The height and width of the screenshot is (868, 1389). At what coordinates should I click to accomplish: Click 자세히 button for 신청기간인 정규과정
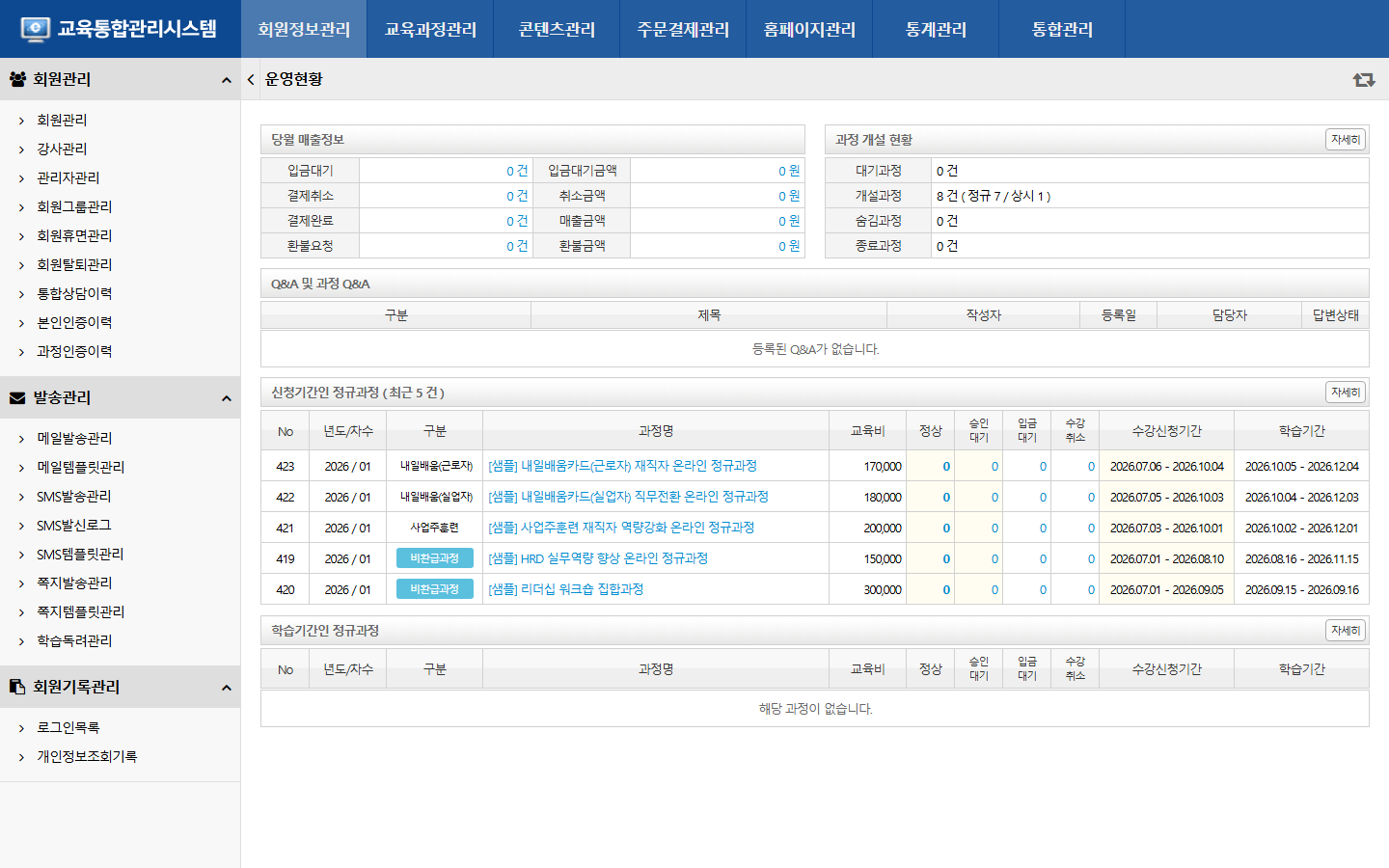1346,393
